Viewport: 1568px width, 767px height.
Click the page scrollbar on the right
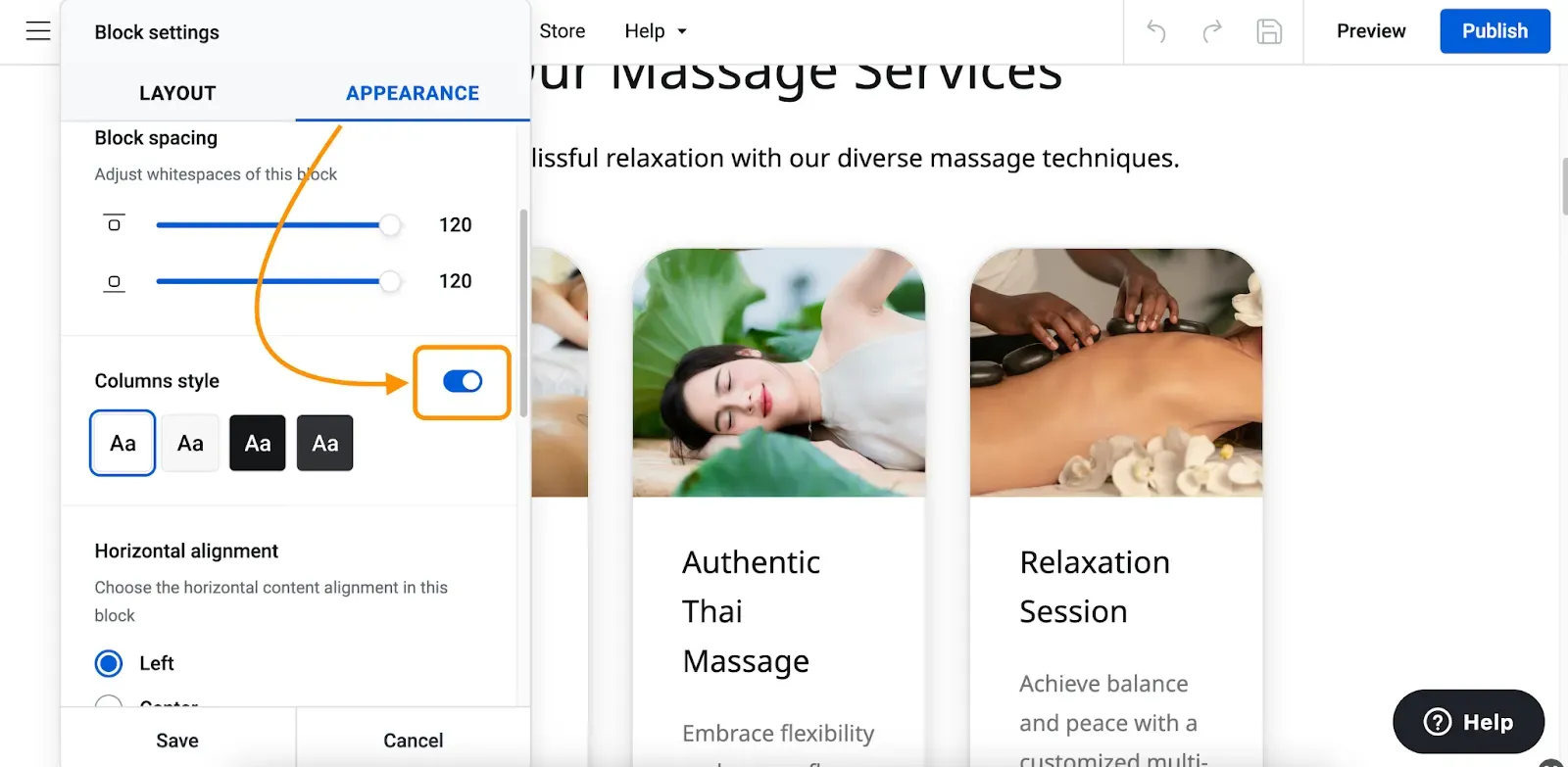tap(1563, 186)
